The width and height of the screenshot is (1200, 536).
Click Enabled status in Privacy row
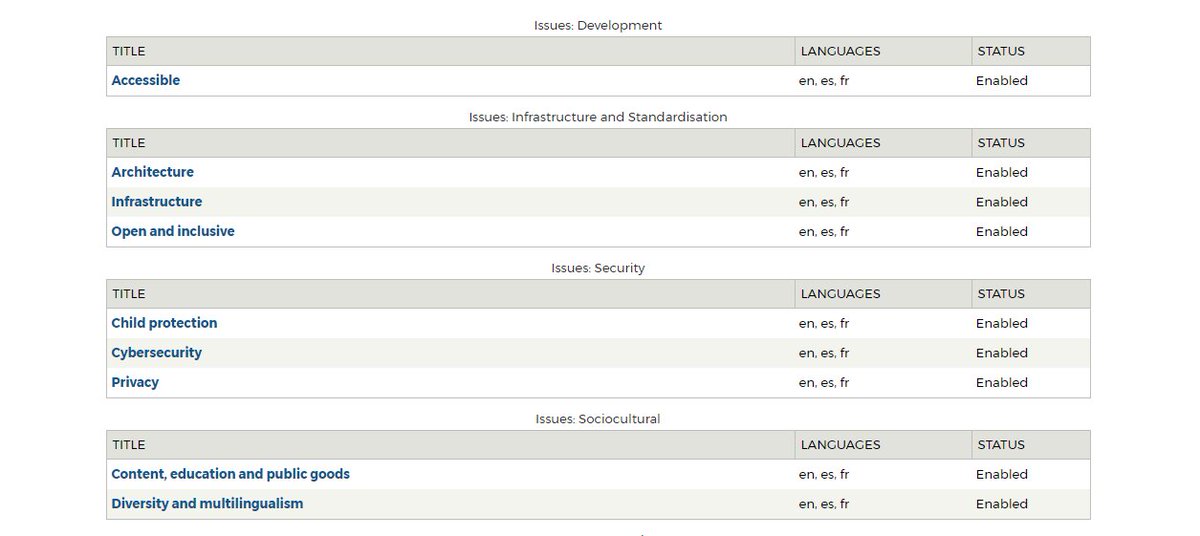tap(1002, 382)
